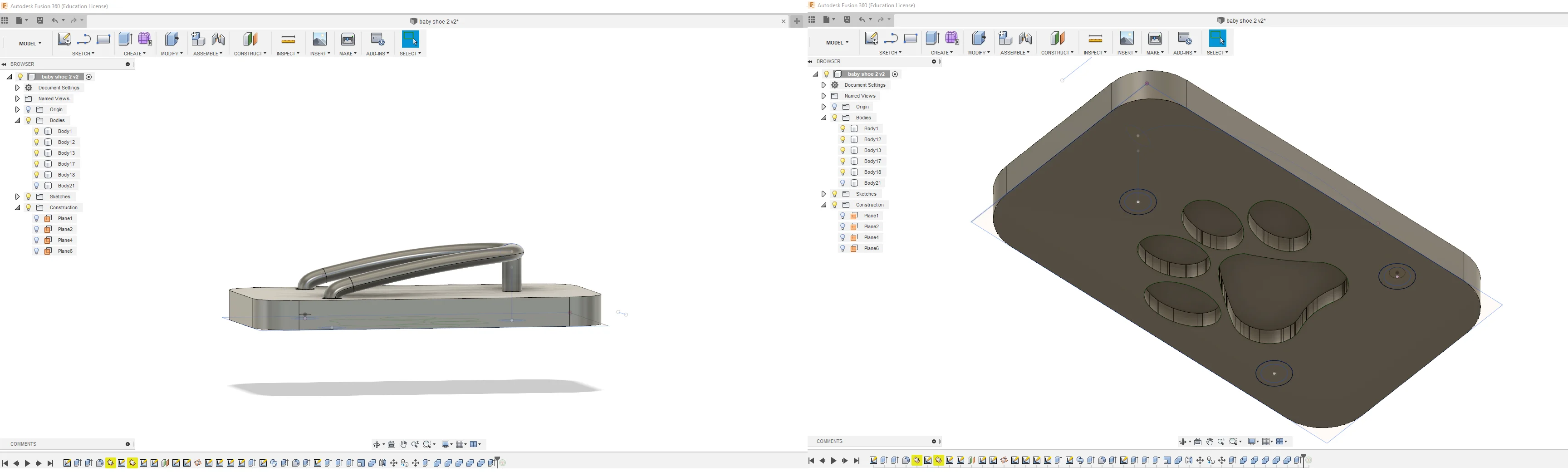Open MODEL workspace dropdown in left window
This screenshot has height=472, width=1568.
(x=30, y=44)
